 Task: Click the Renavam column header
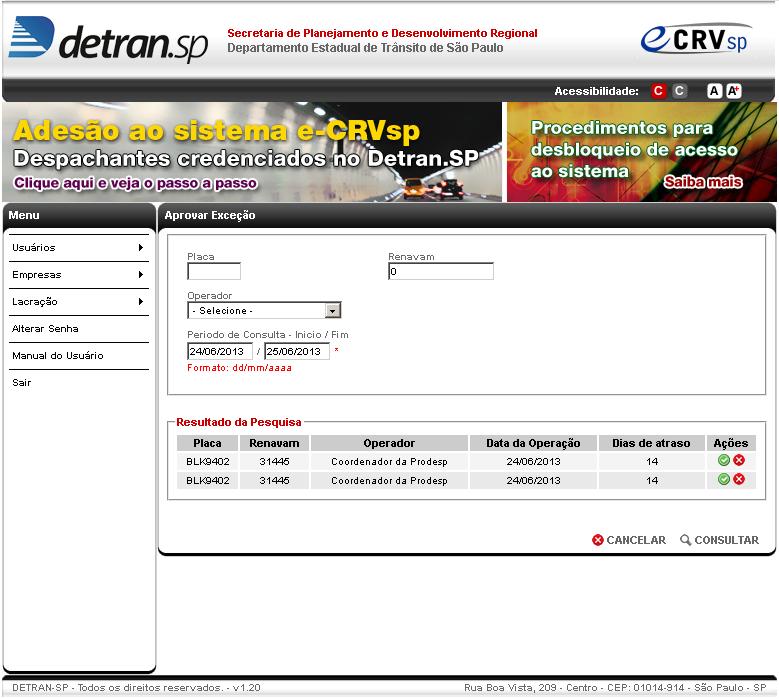pyautogui.click(x=274, y=443)
